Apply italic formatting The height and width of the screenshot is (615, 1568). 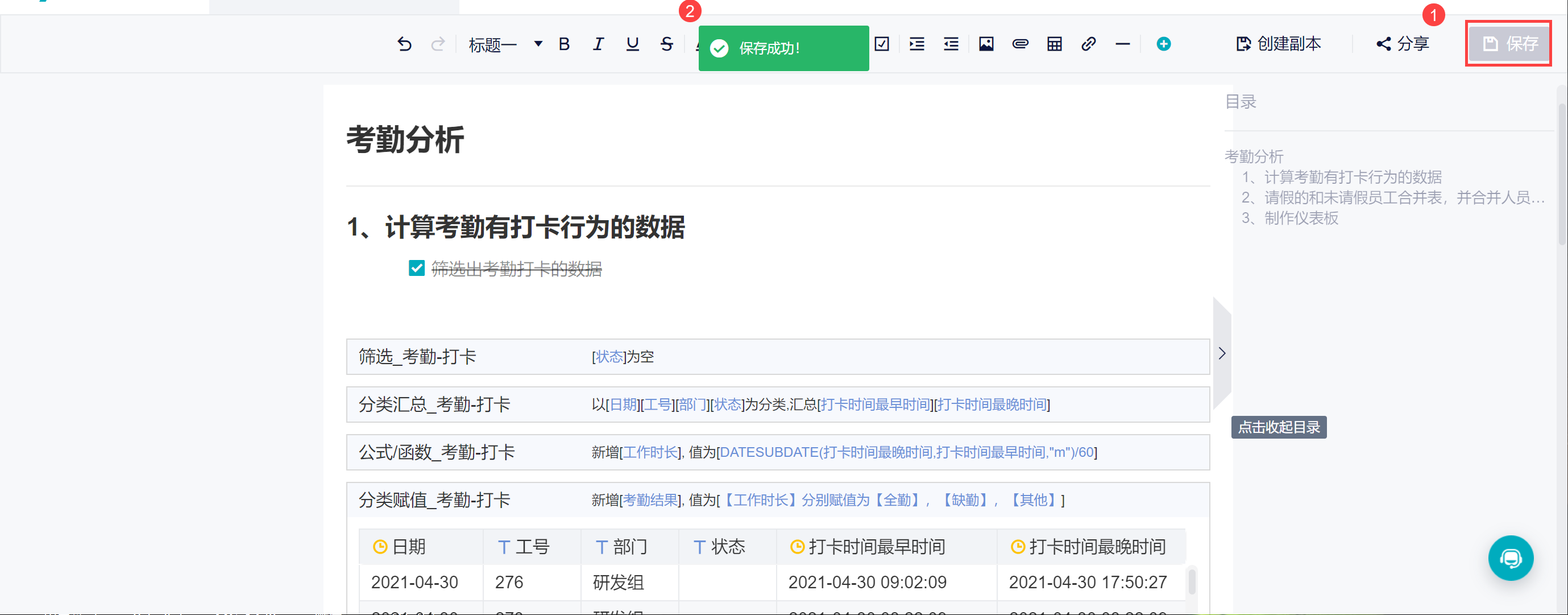point(598,44)
